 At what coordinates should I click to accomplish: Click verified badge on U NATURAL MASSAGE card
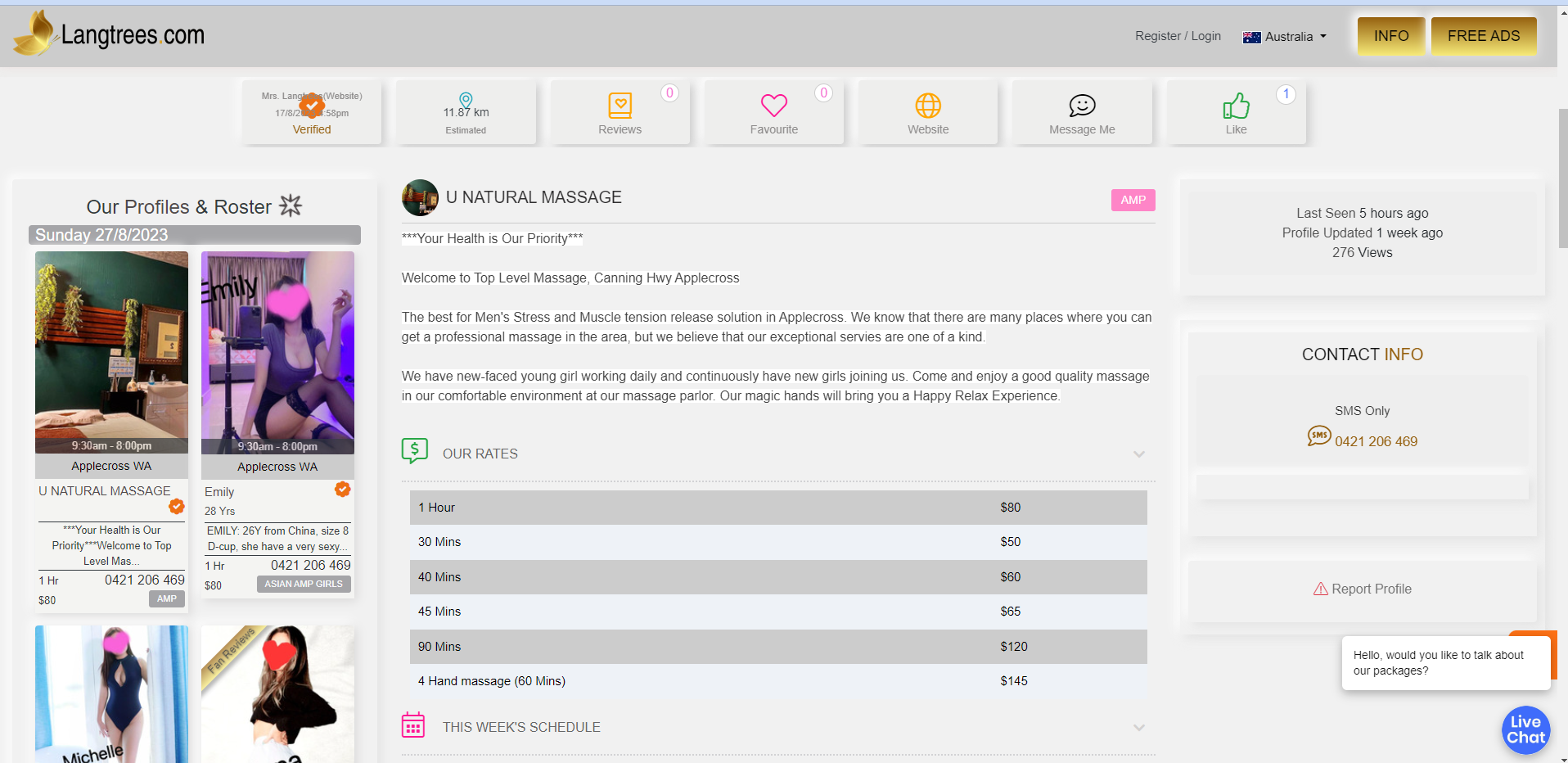coord(177,507)
